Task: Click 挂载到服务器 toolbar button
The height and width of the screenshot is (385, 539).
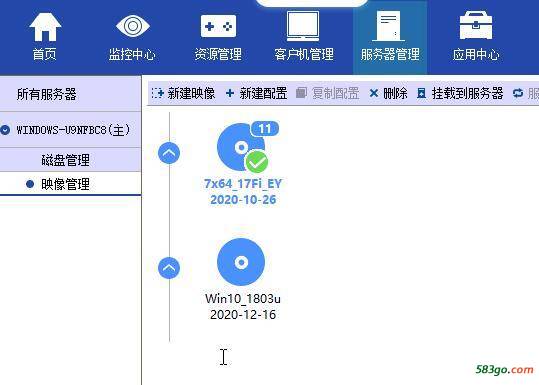Action: (460, 93)
